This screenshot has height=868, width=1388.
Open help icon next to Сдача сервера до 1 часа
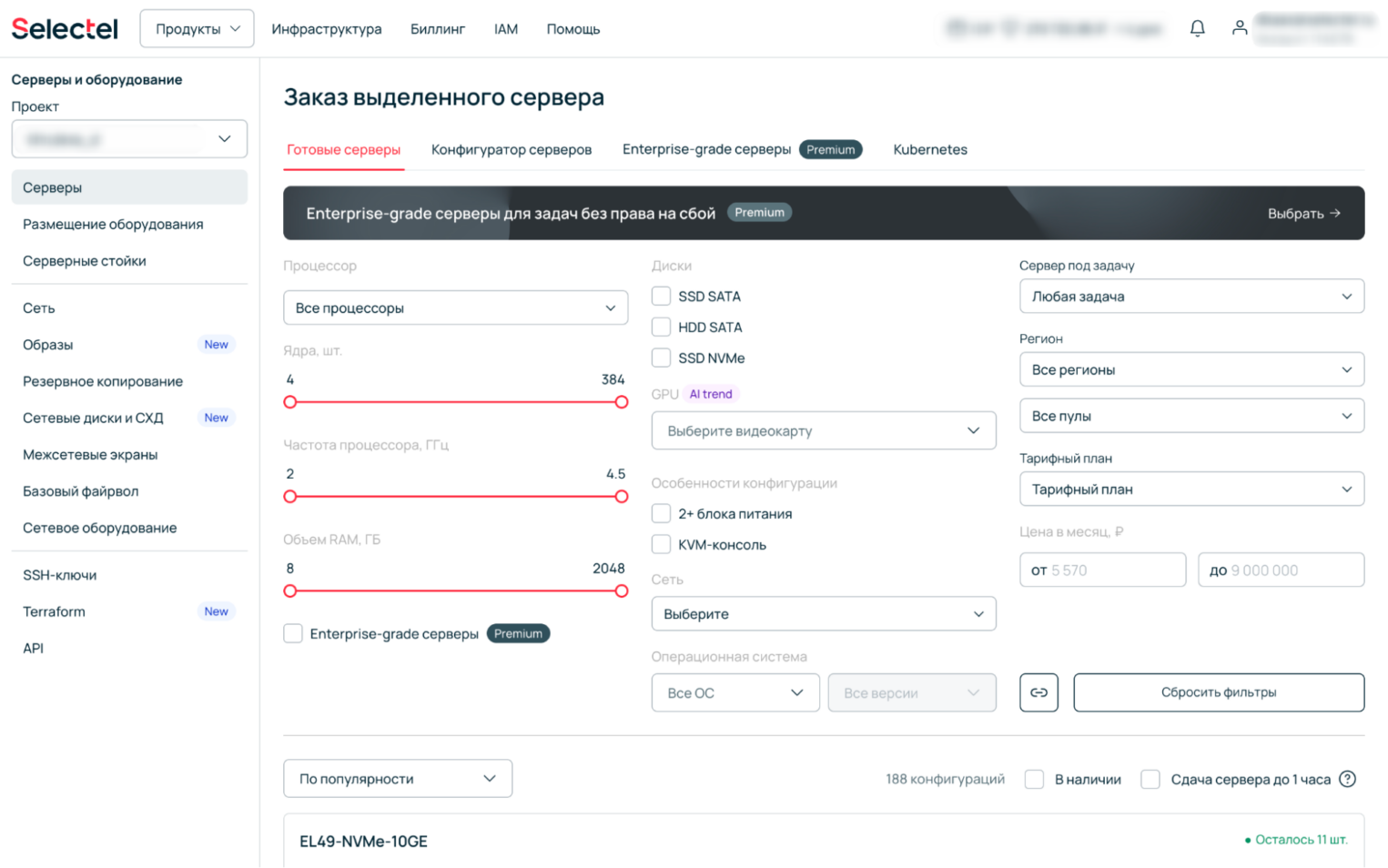pos(1348,779)
